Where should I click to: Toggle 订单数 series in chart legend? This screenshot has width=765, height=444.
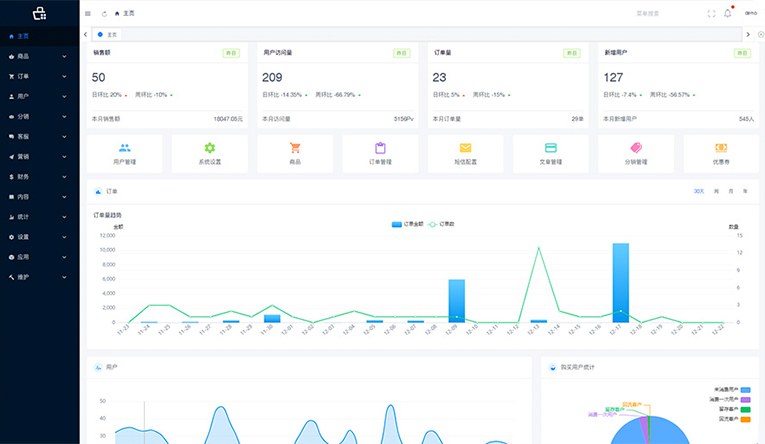pyautogui.click(x=442, y=224)
